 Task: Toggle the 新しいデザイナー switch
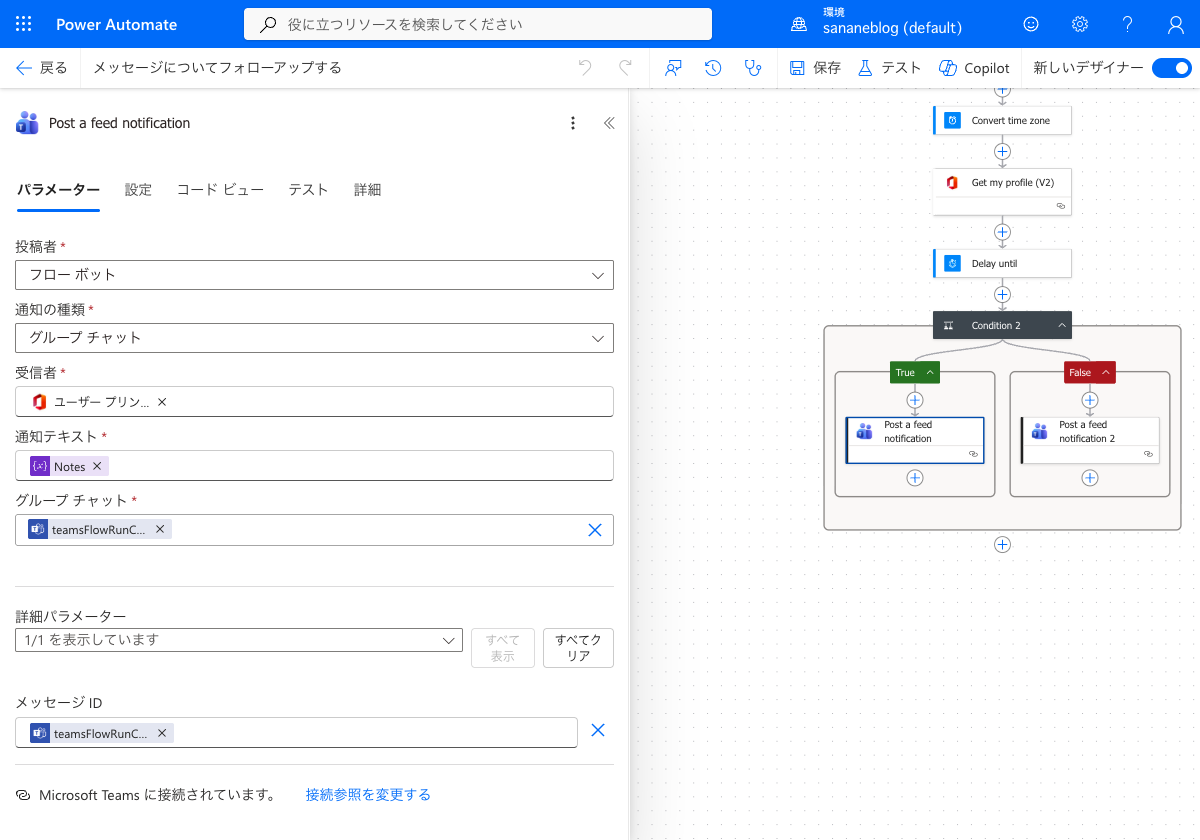point(1171,68)
